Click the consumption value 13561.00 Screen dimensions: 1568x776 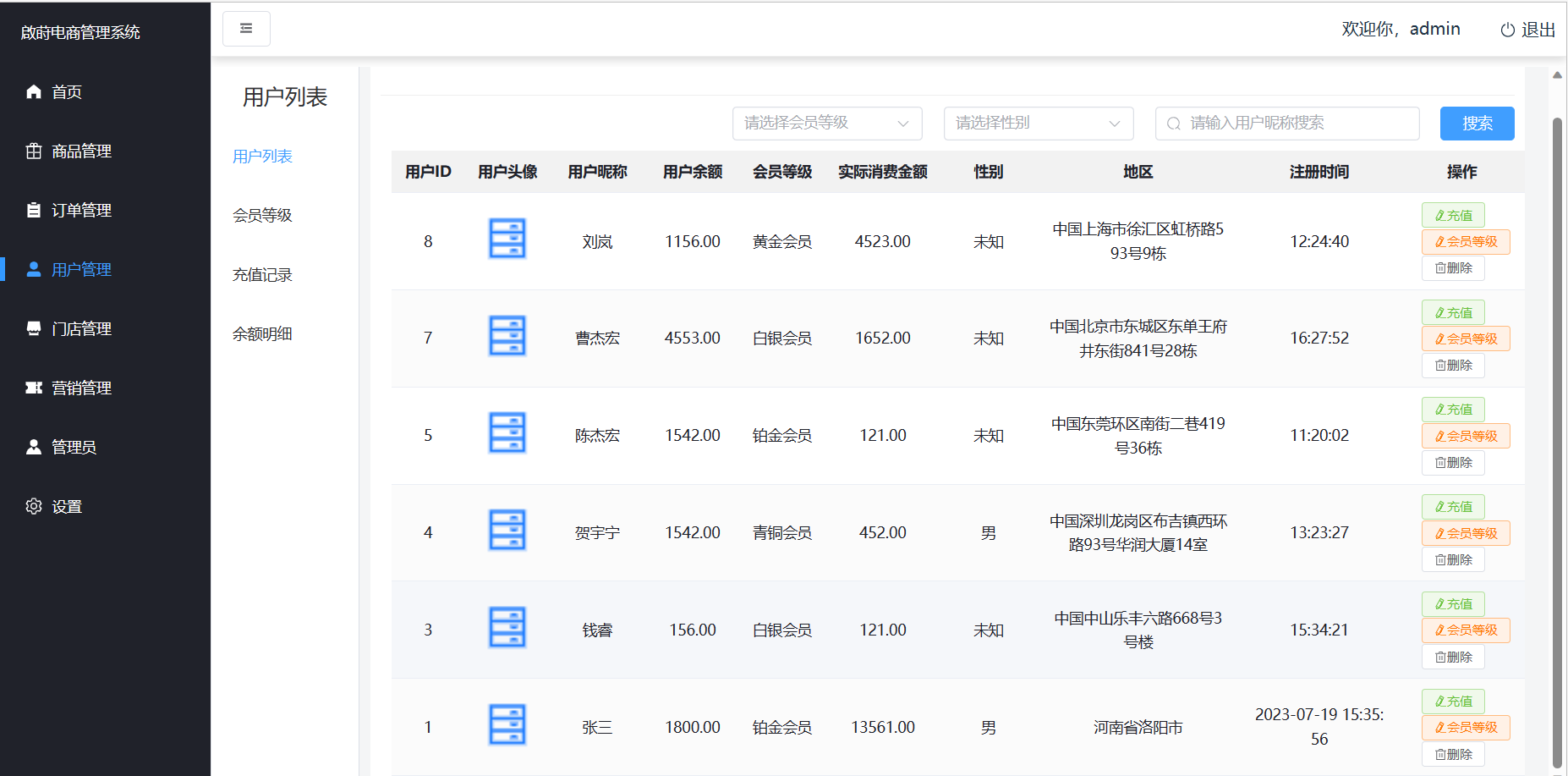(x=883, y=728)
